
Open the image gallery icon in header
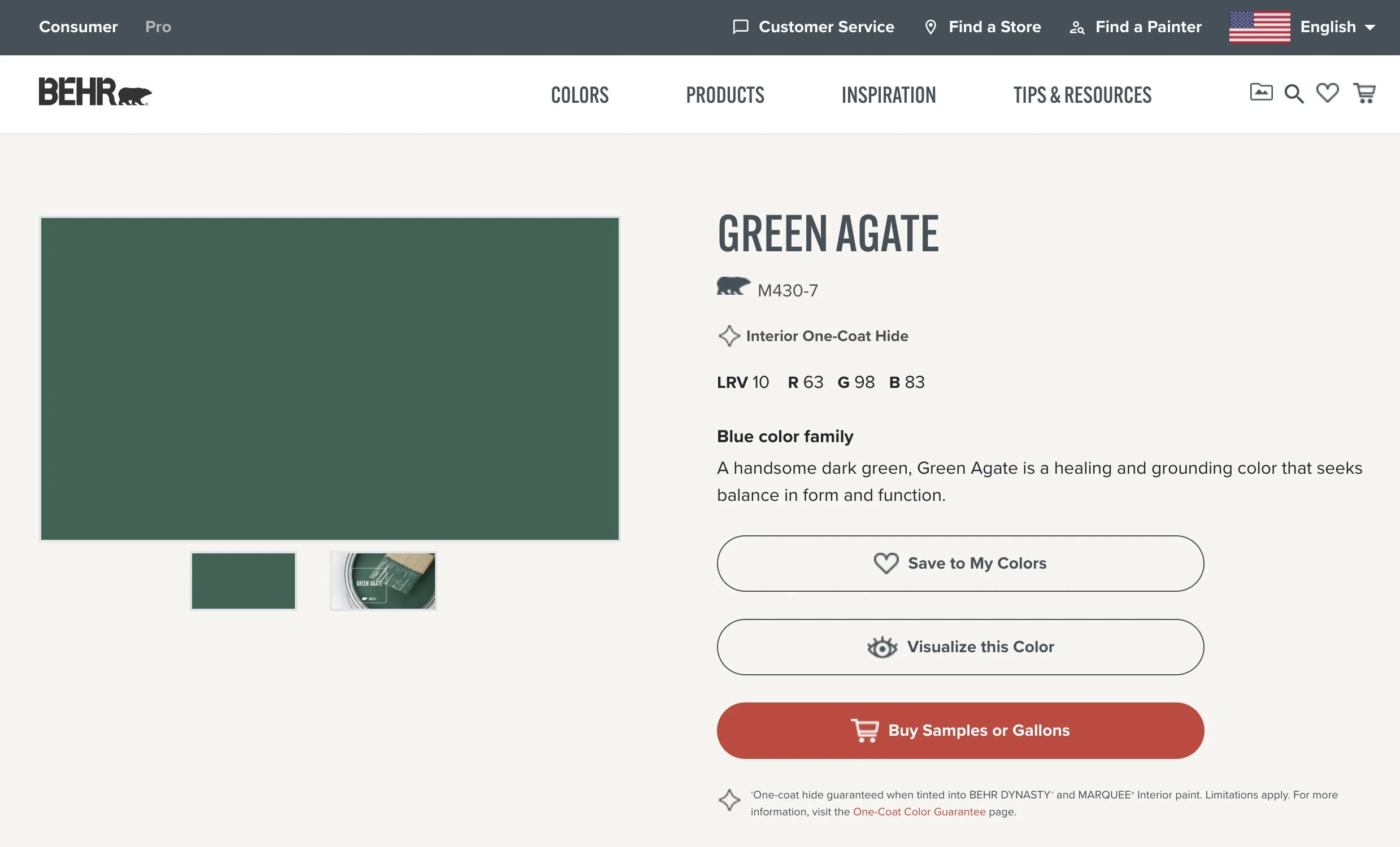coord(1261,93)
